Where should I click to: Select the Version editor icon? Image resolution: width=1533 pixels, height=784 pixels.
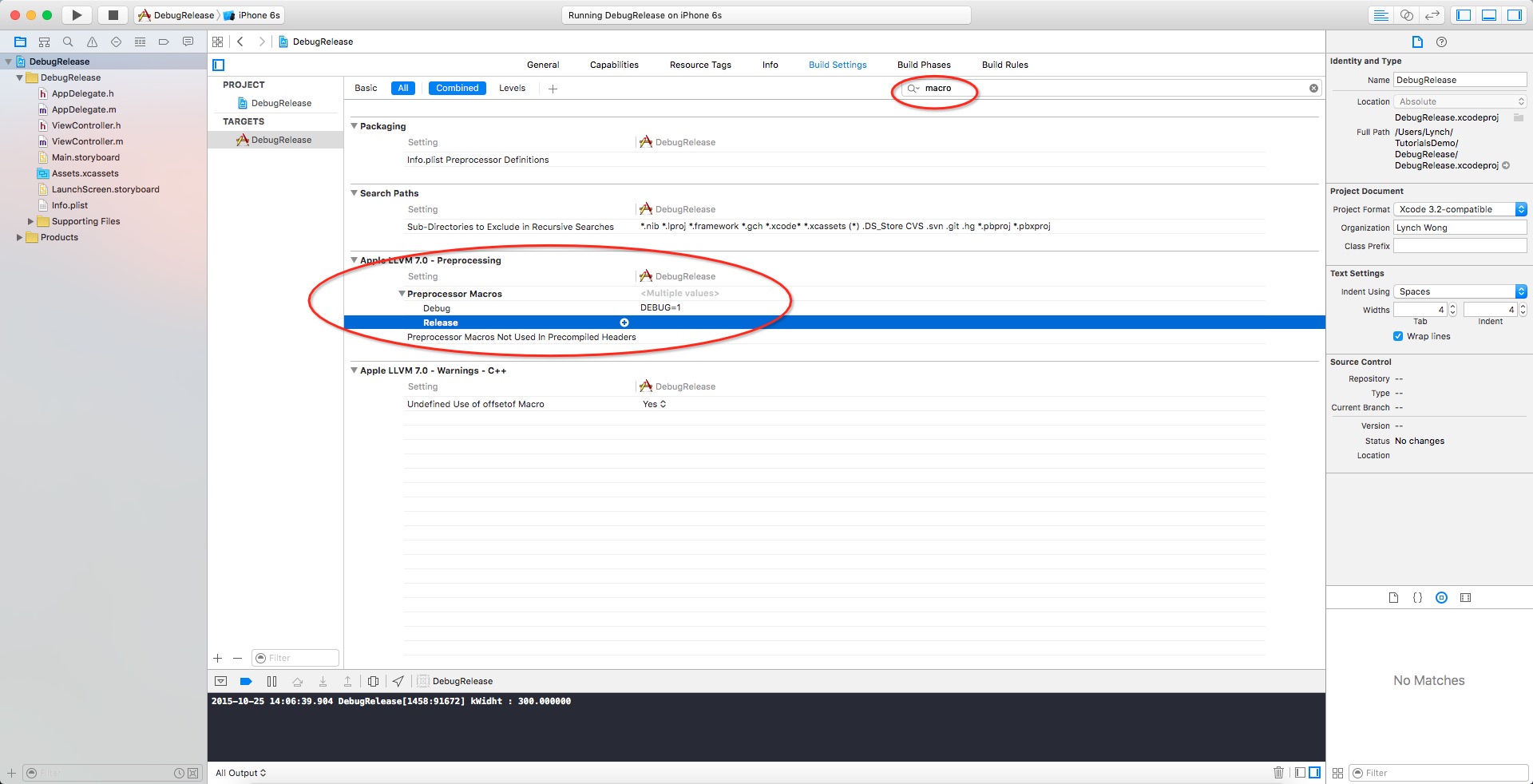tap(1432, 15)
